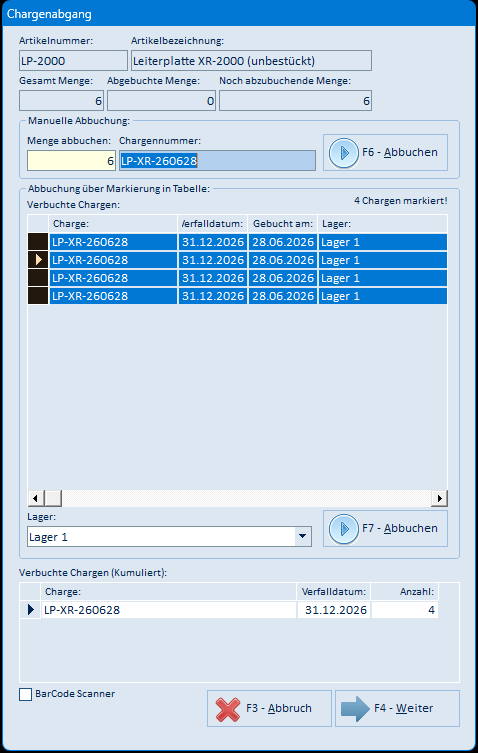
Task: Click the blue arrow Weiter icon
Action: (x=355, y=709)
